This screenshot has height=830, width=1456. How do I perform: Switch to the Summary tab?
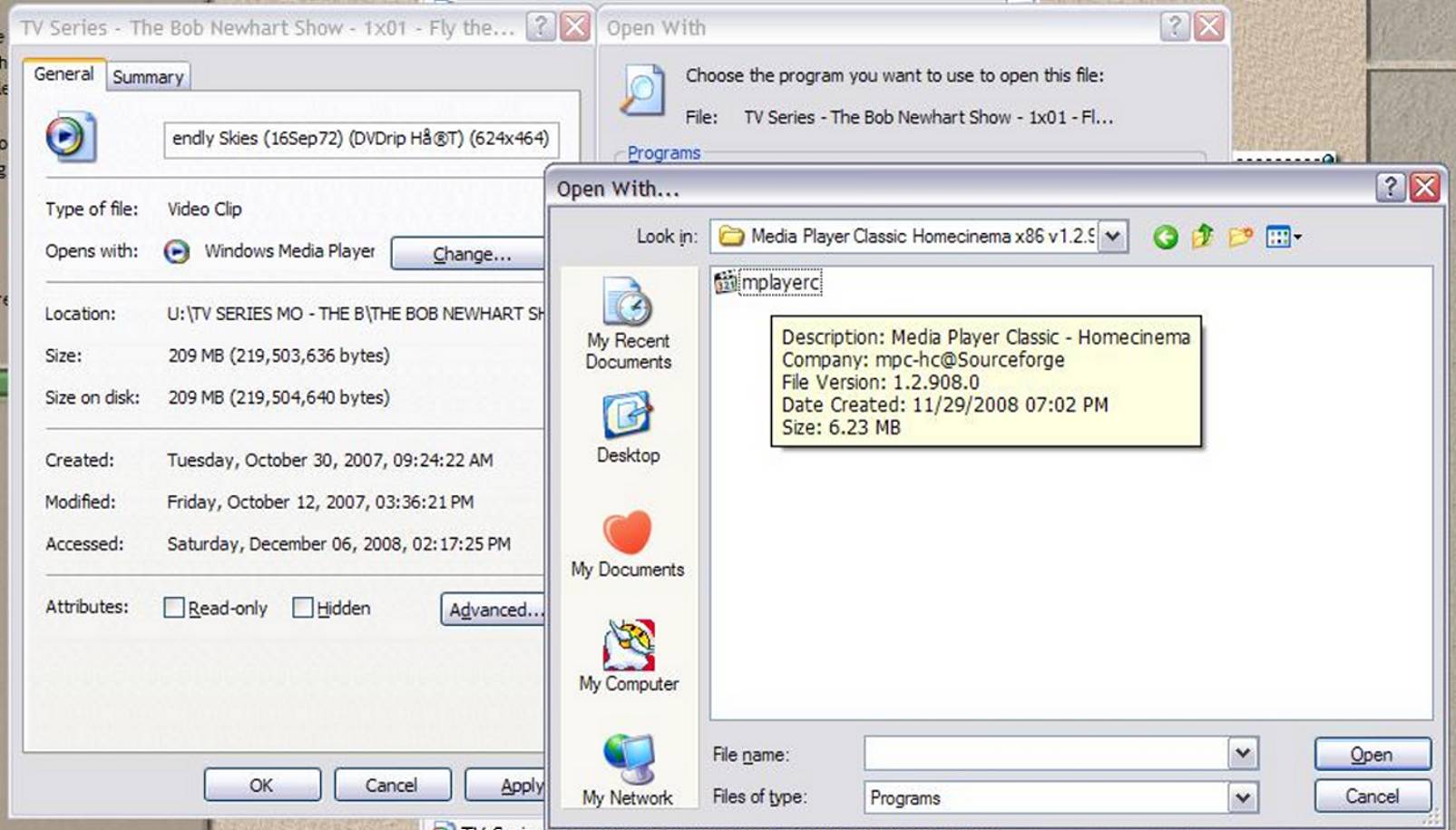(148, 77)
